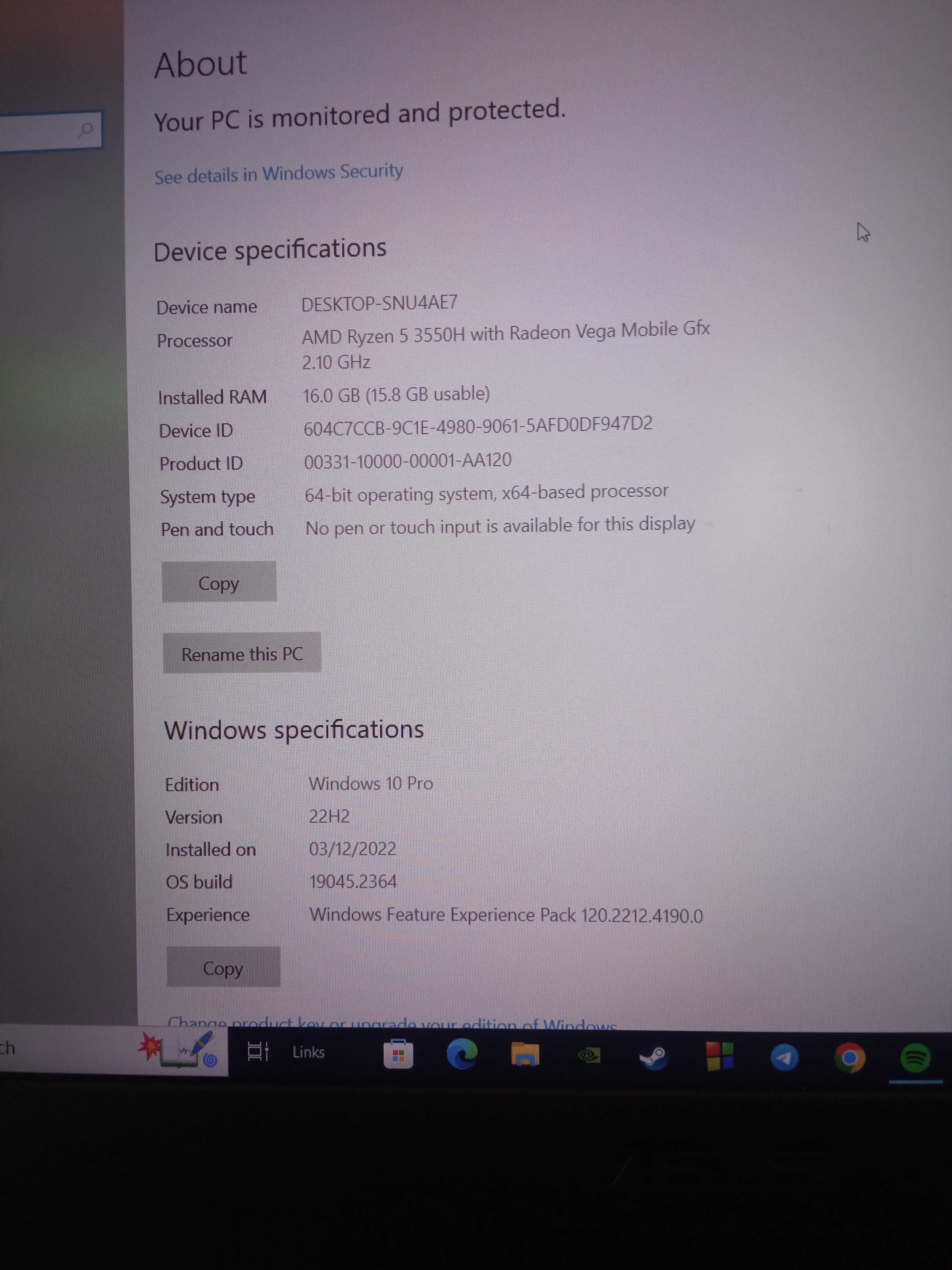Open Change product key or upgrade link

pyautogui.click(x=392, y=1023)
